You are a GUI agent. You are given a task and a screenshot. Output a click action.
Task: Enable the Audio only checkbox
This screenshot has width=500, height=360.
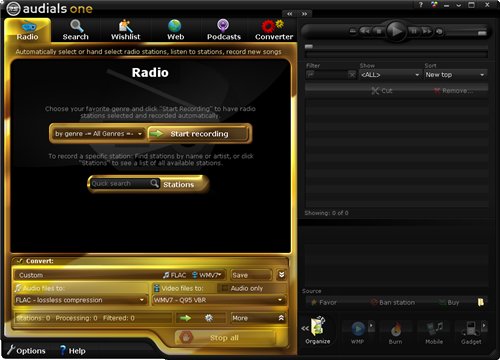click(225, 288)
